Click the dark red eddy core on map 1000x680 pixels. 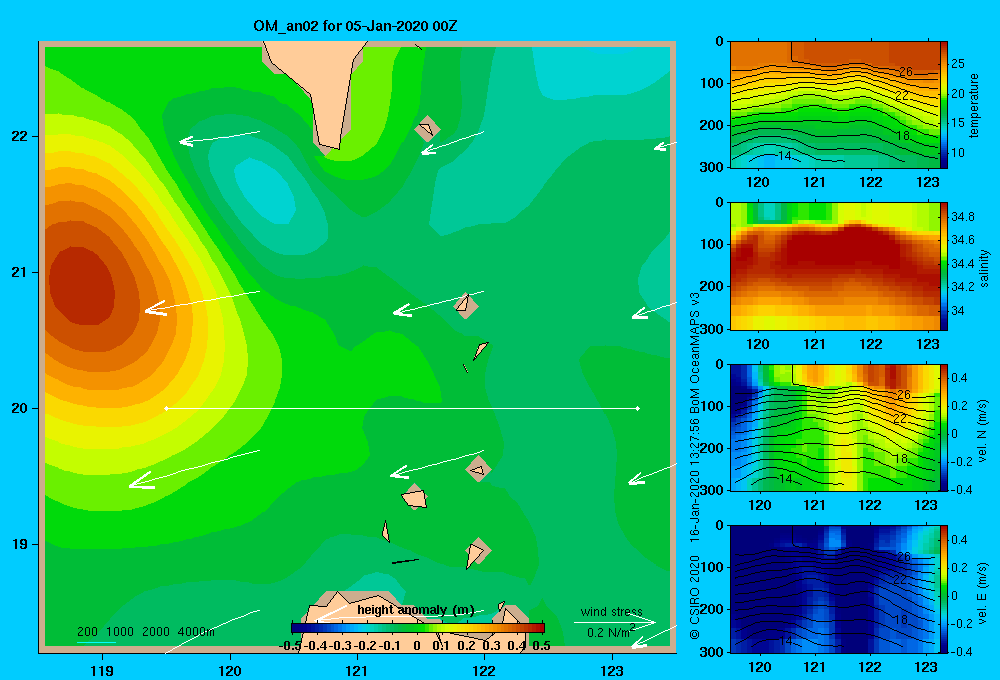point(82,286)
